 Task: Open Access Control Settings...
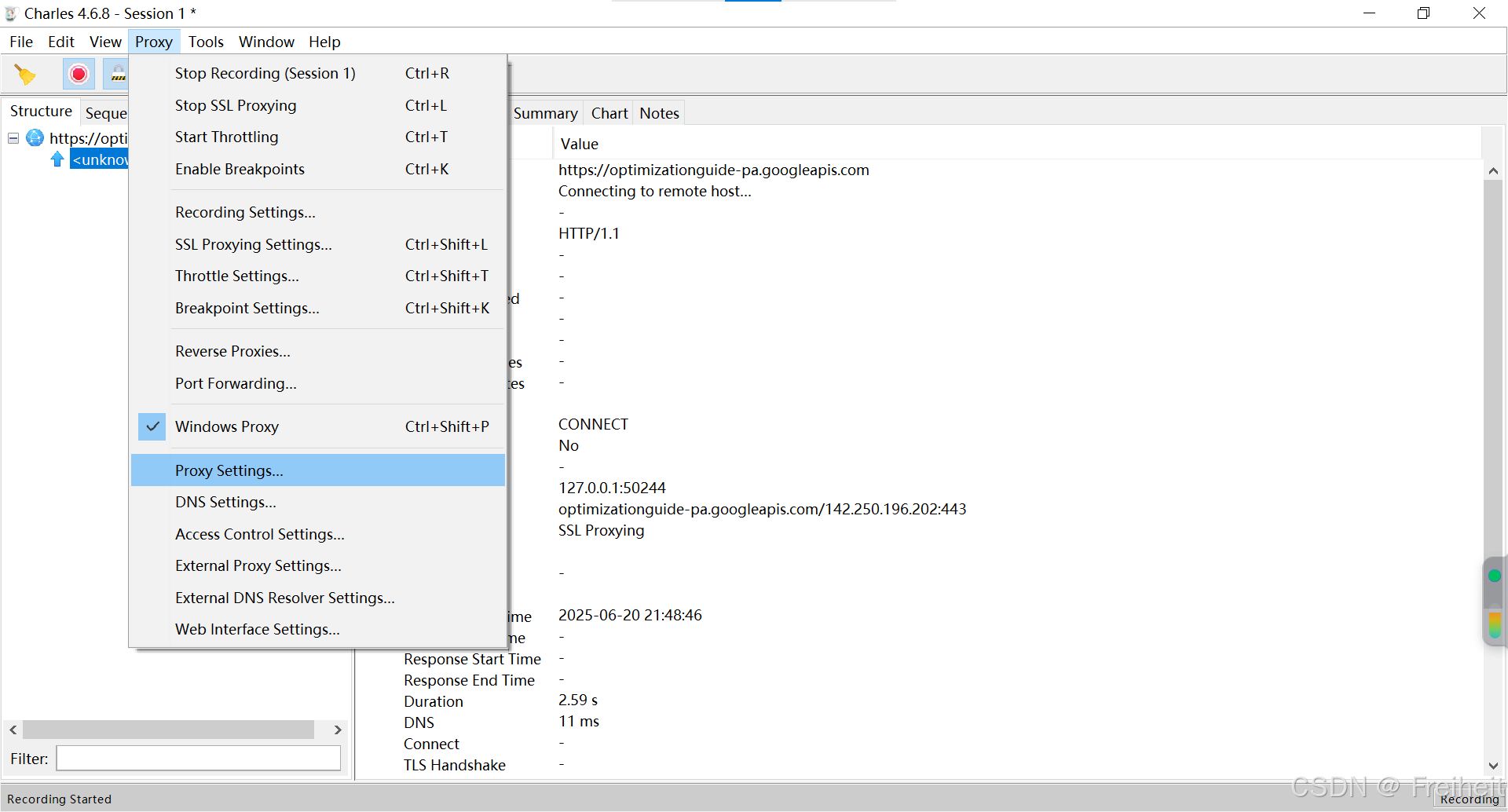[317, 534]
